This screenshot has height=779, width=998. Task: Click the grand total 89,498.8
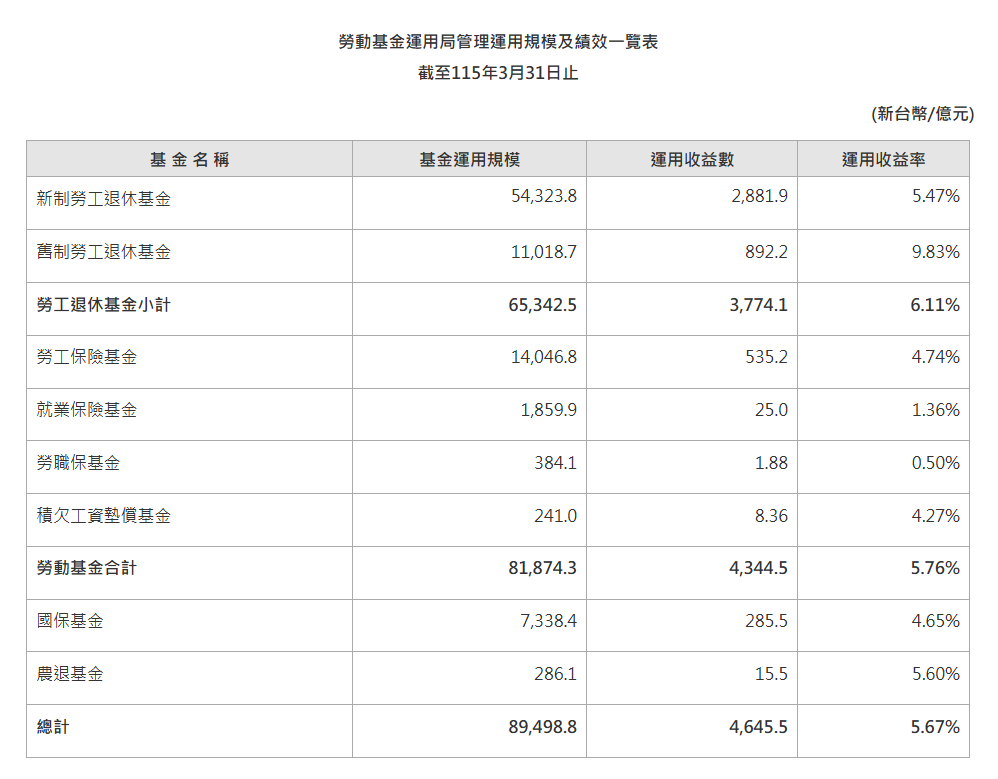coord(542,727)
